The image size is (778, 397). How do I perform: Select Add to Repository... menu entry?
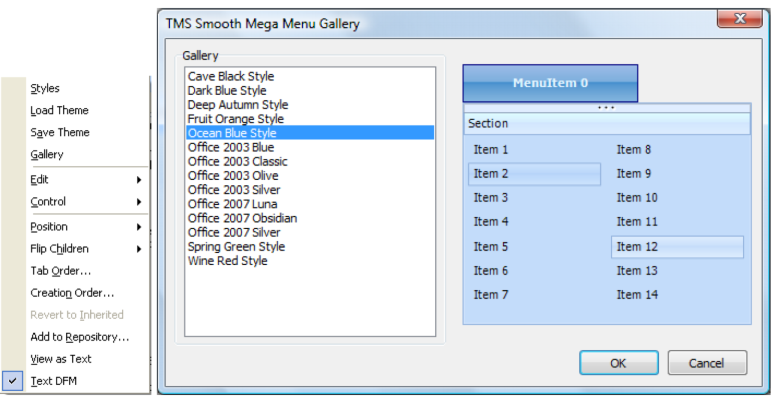click(x=80, y=337)
